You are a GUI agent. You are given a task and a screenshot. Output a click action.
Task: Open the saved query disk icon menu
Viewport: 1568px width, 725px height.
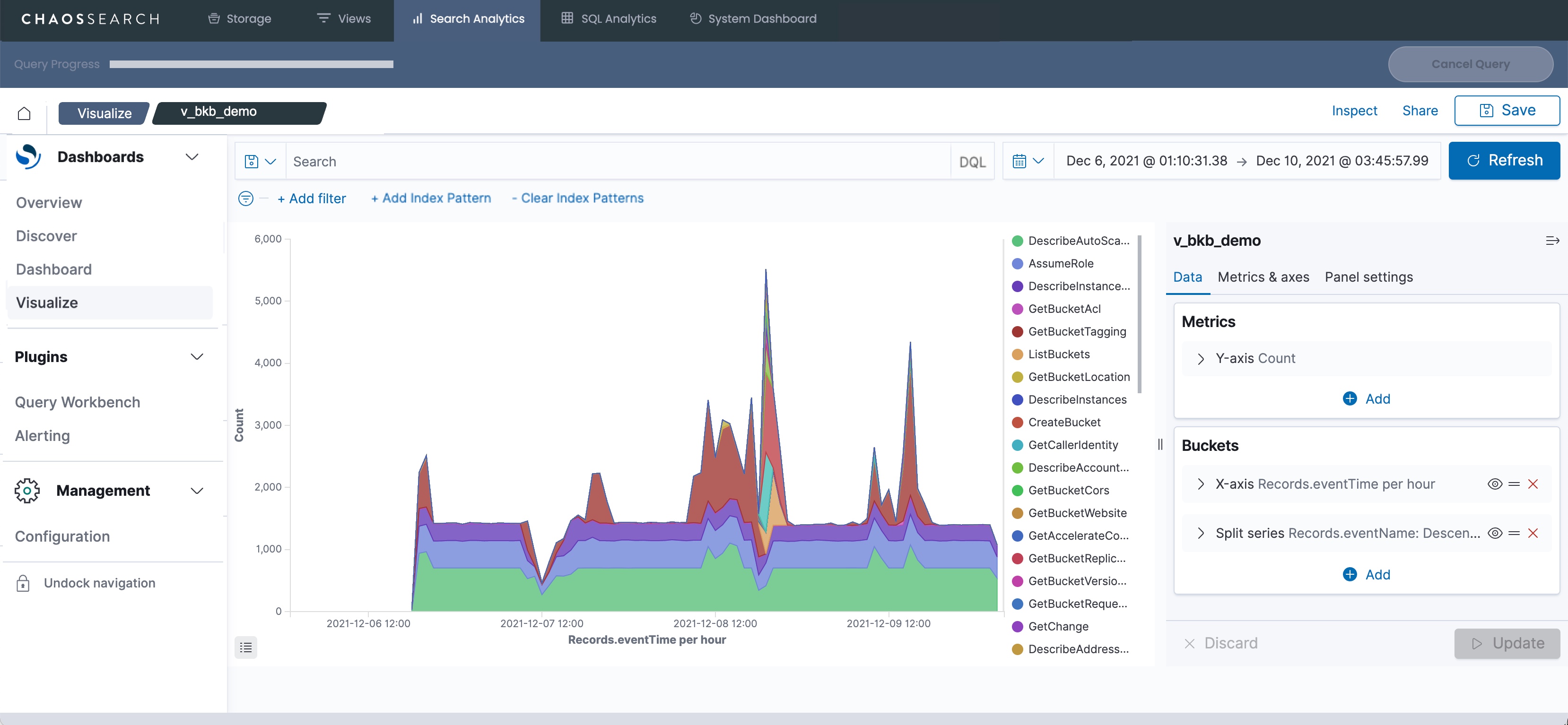tap(260, 161)
